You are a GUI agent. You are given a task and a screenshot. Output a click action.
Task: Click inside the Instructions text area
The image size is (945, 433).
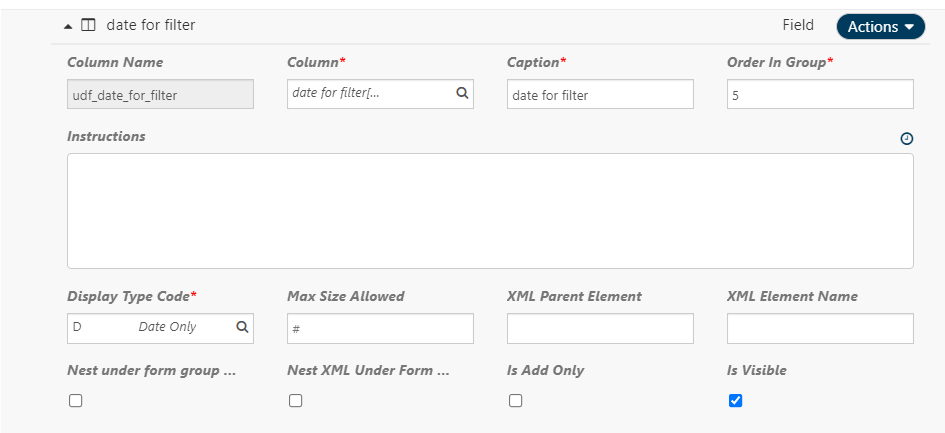490,210
